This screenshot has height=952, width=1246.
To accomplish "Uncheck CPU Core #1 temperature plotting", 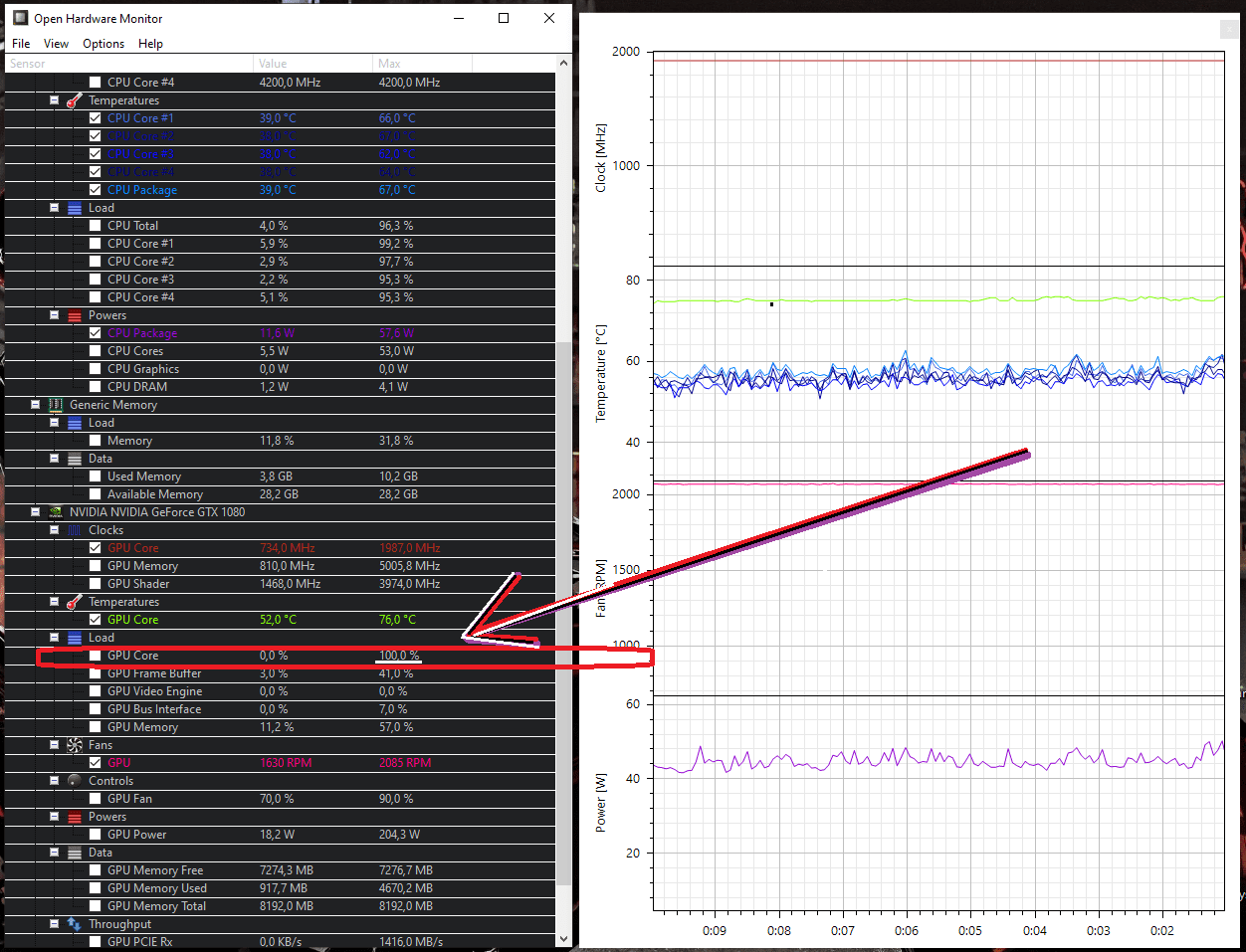I will click(x=96, y=118).
